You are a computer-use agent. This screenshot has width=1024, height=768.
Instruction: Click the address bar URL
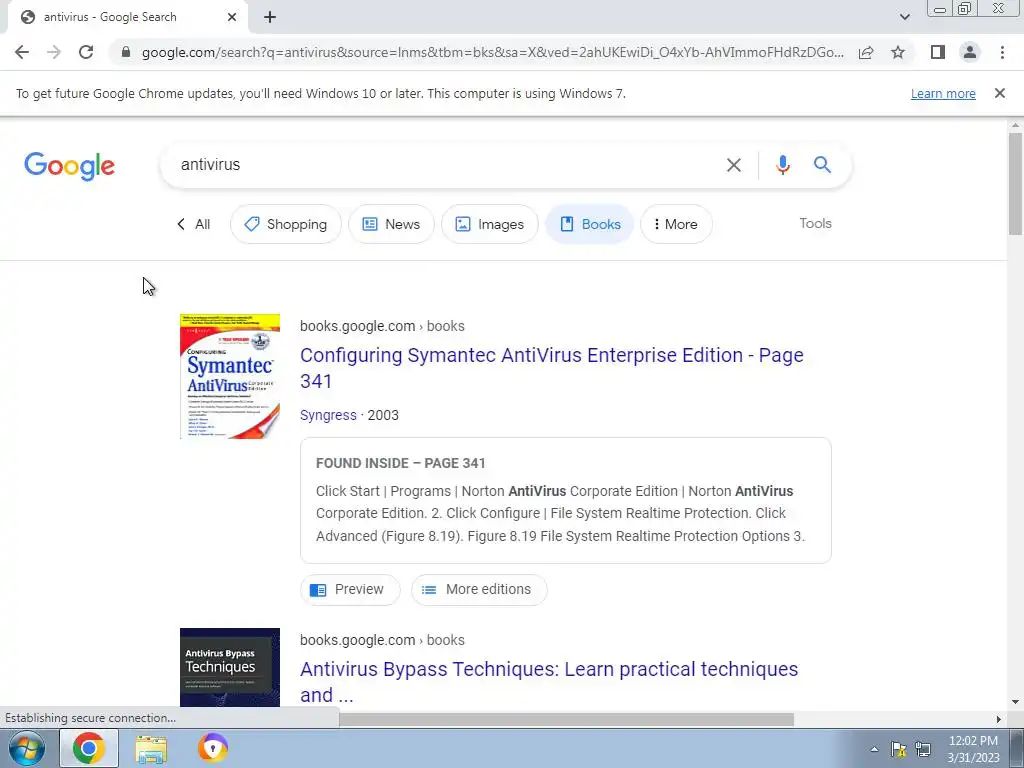[492, 52]
